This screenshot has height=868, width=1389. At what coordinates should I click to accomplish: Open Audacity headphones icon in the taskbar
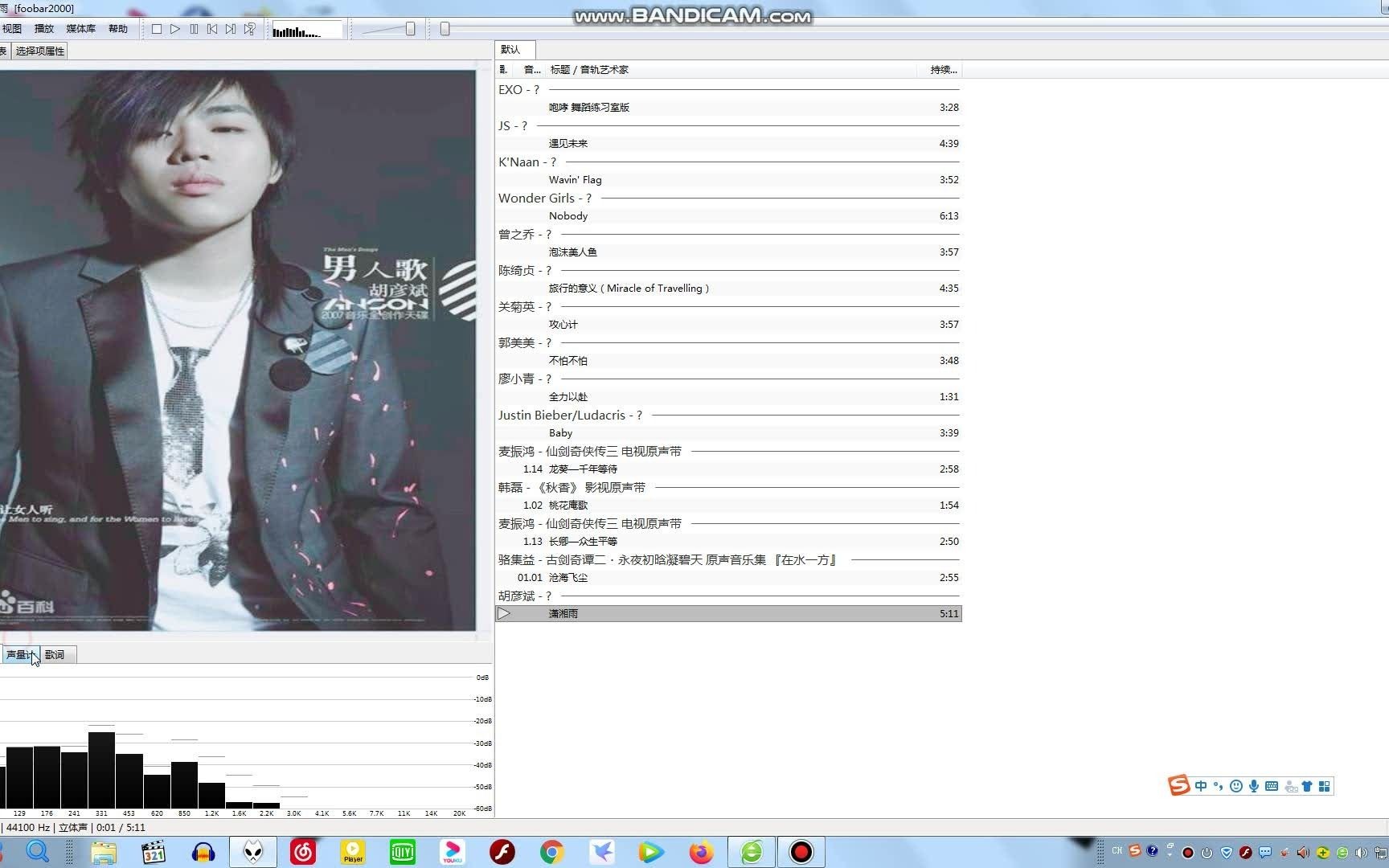coord(203,852)
